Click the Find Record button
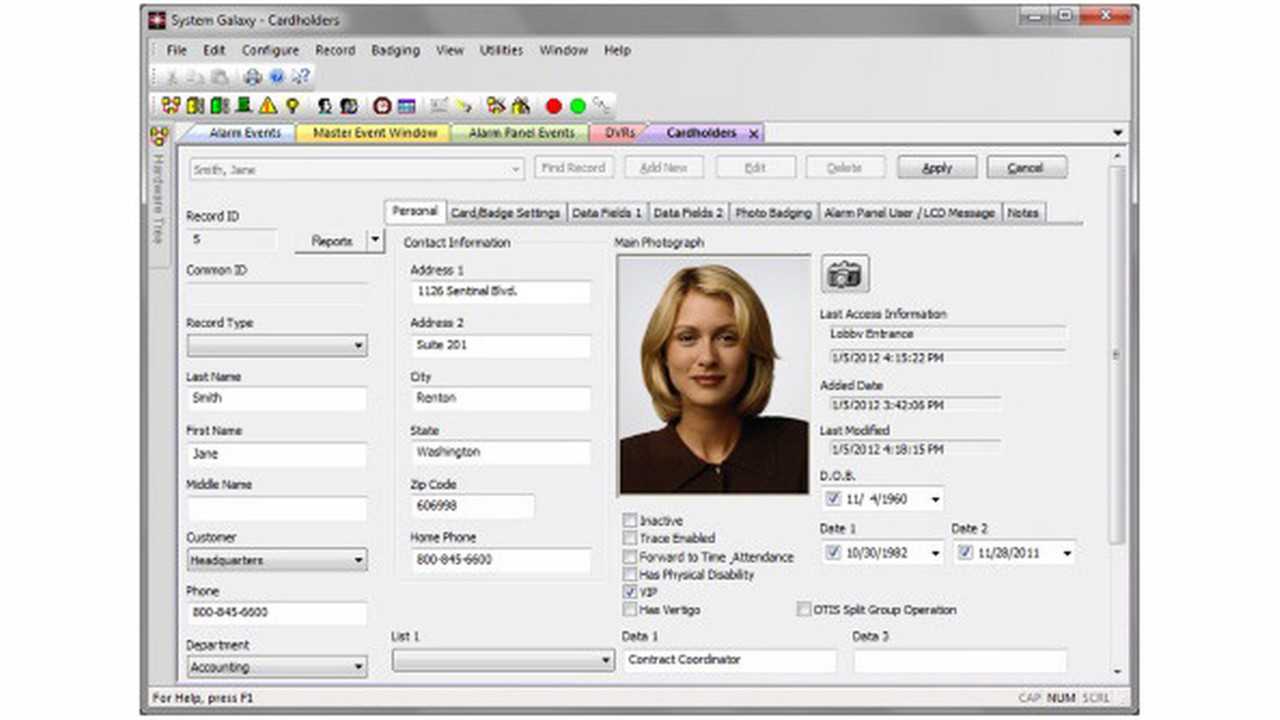This screenshot has width=1280, height=720. 573,167
